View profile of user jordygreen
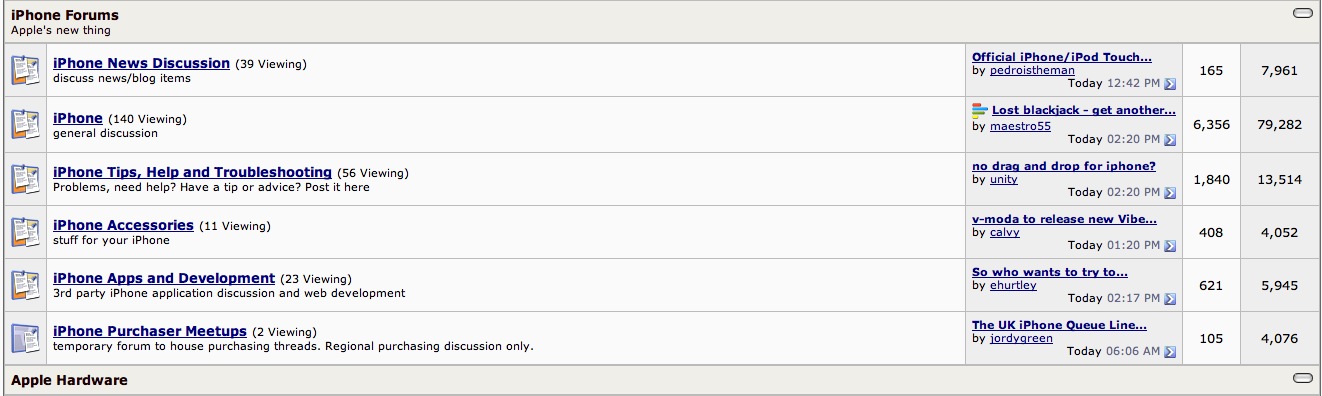This screenshot has width=1322, height=396. (x=1021, y=339)
